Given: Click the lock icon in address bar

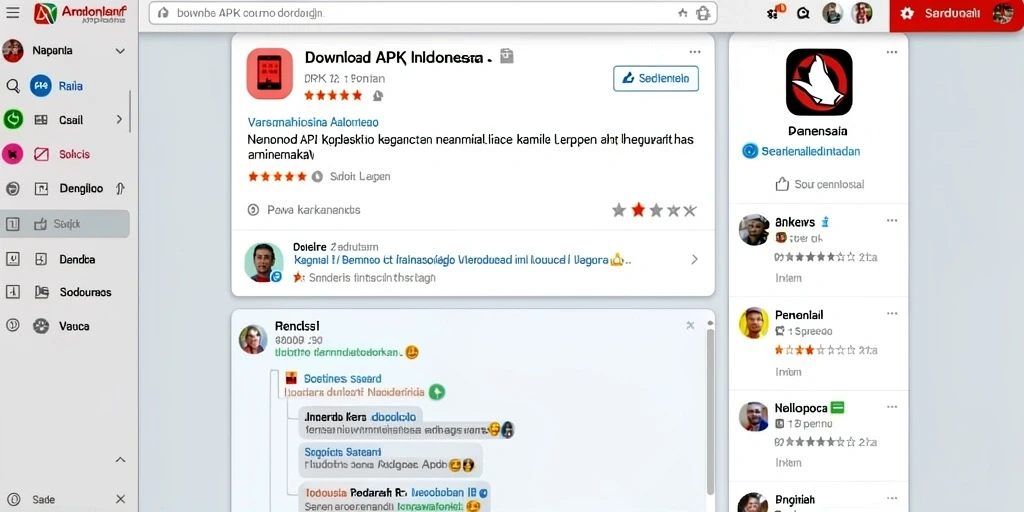Looking at the screenshot, I should [x=703, y=13].
